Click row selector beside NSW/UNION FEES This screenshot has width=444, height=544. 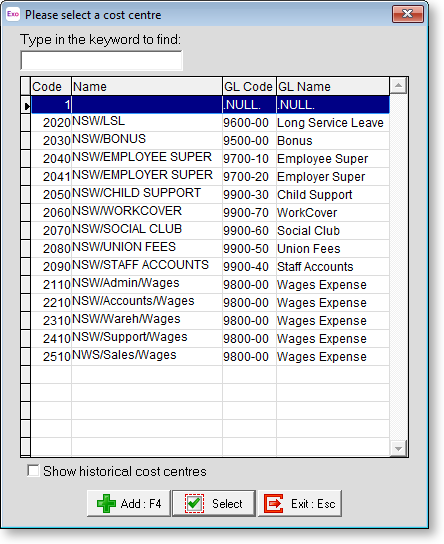point(26,248)
